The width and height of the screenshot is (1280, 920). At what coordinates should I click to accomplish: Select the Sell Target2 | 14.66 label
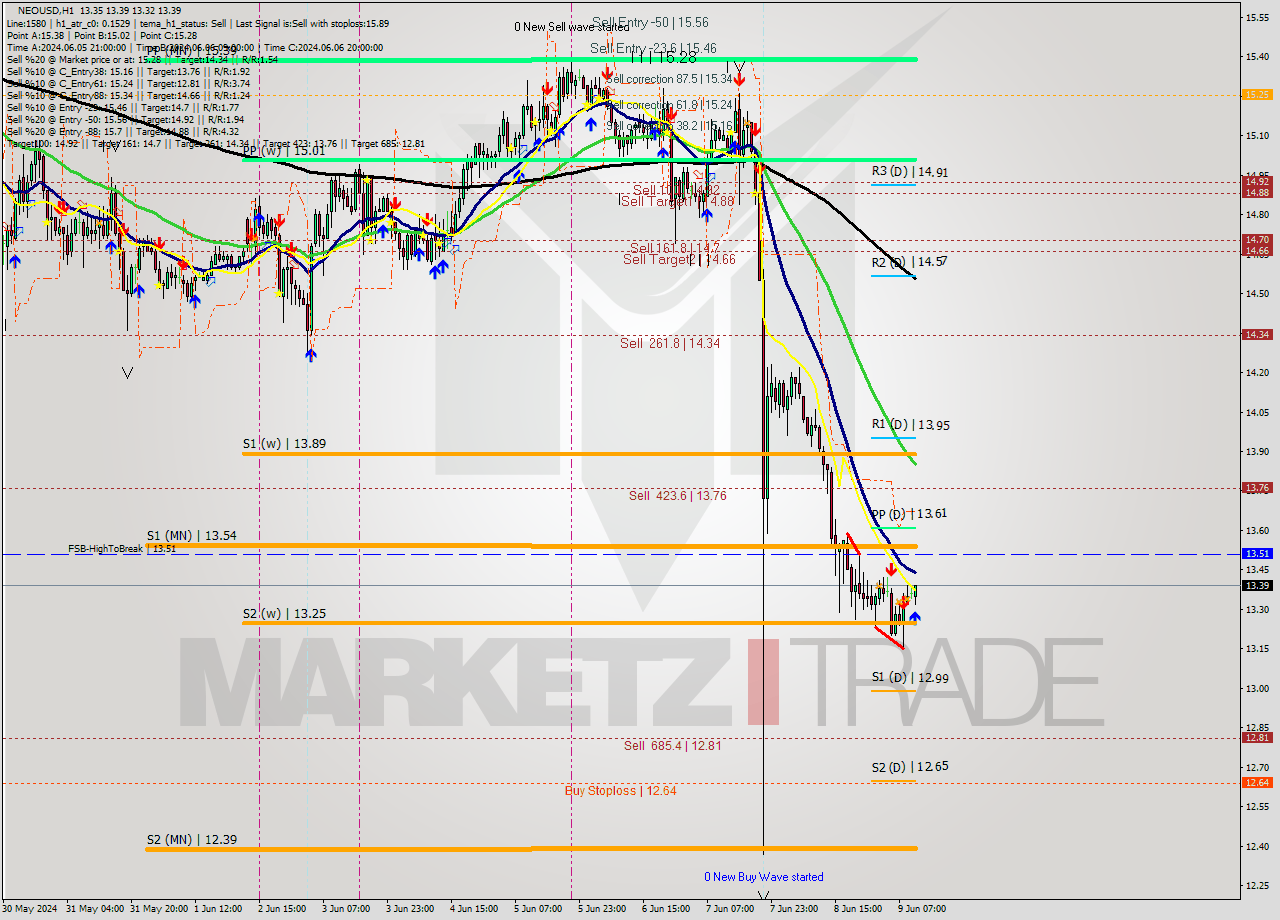point(679,259)
